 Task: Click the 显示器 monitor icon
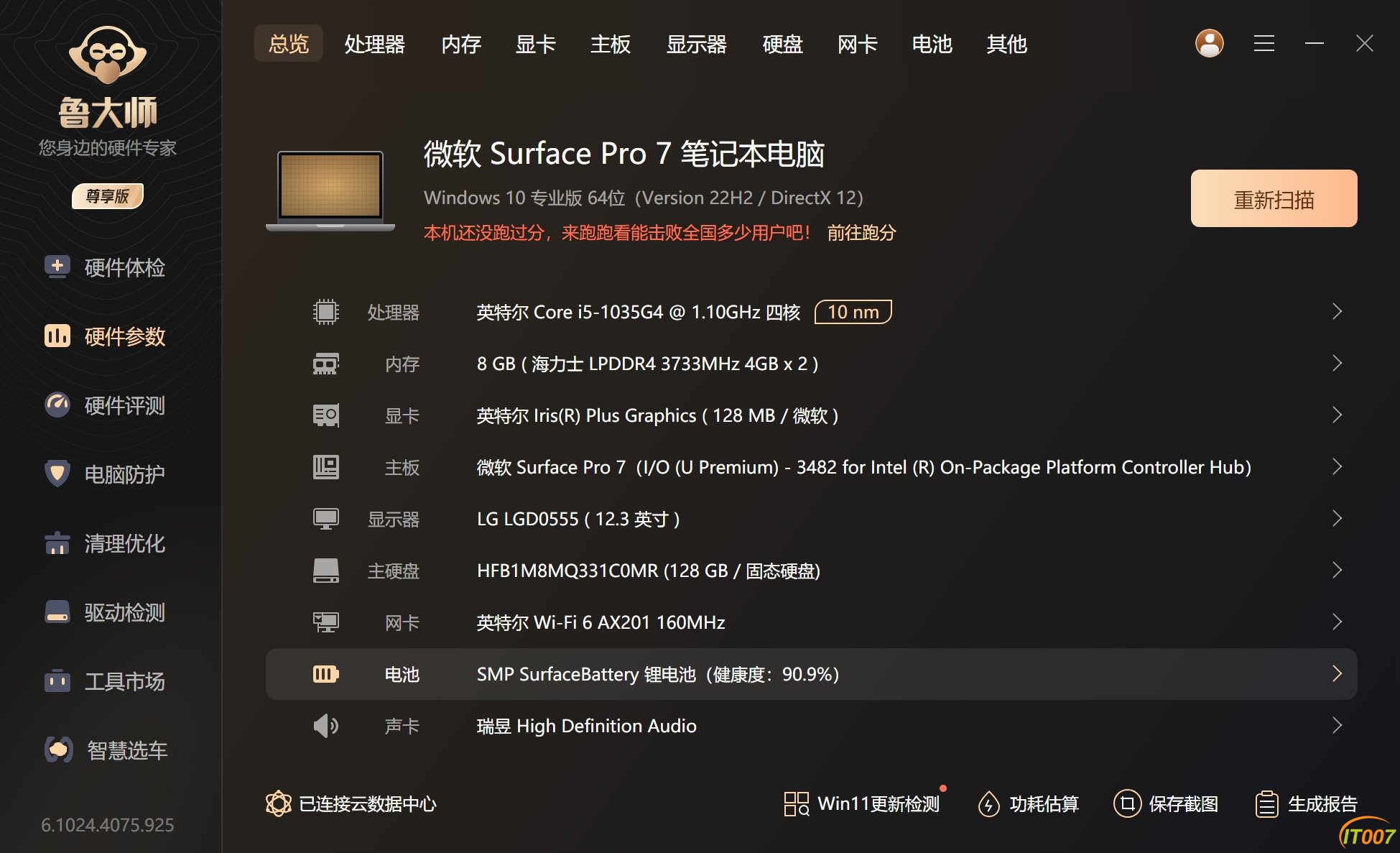coord(326,519)
